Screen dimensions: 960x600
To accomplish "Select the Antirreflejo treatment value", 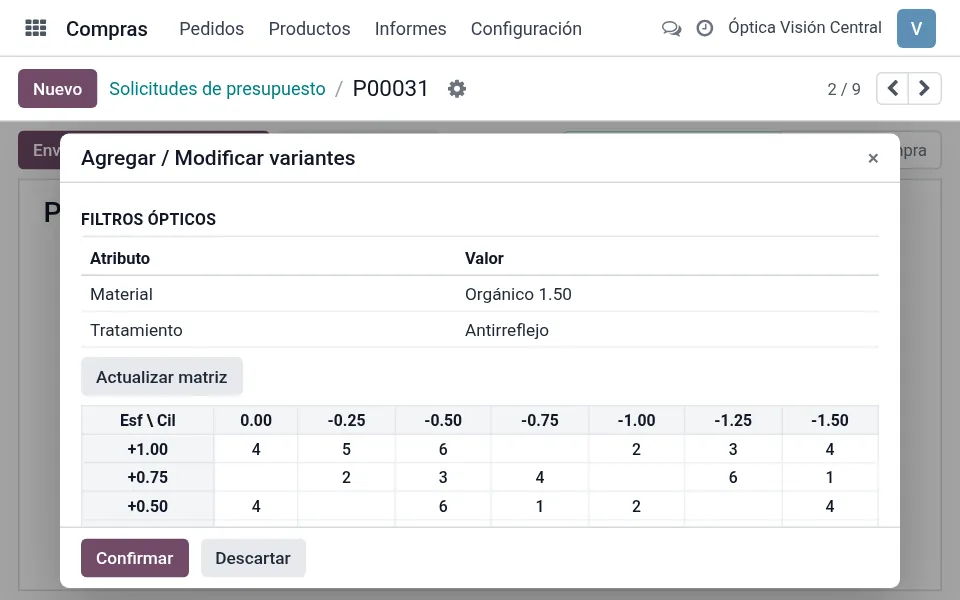I will pyautogui.click(x=506, y=330).
